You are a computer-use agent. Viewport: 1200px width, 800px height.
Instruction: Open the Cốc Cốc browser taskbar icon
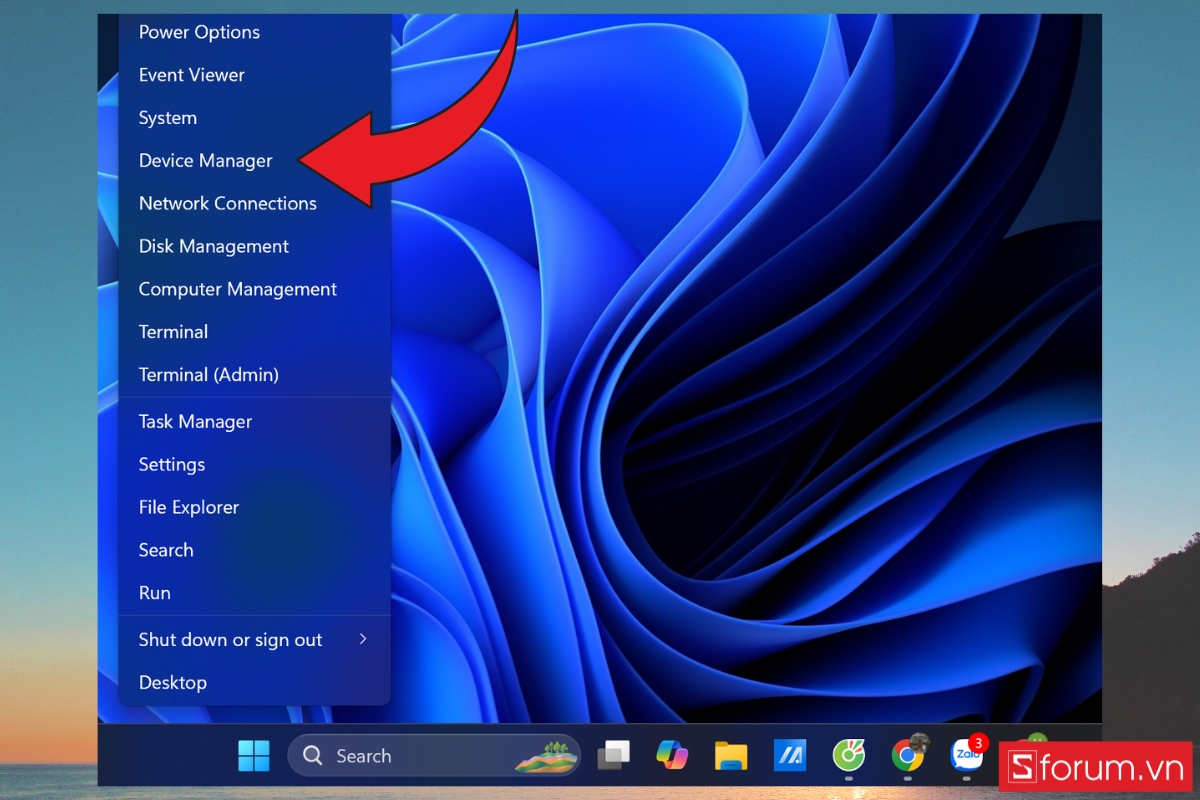[849, 756]
